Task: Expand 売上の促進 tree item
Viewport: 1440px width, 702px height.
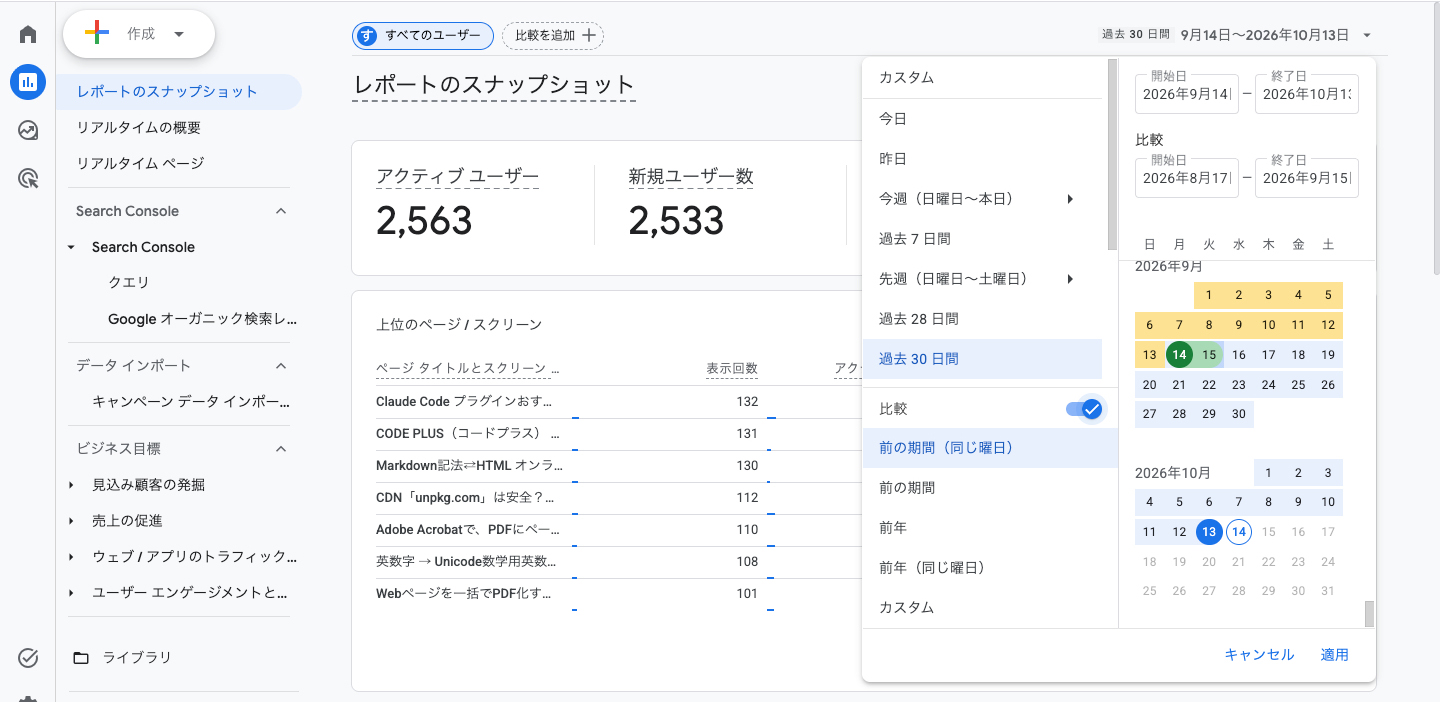Action: click(71, 521)
